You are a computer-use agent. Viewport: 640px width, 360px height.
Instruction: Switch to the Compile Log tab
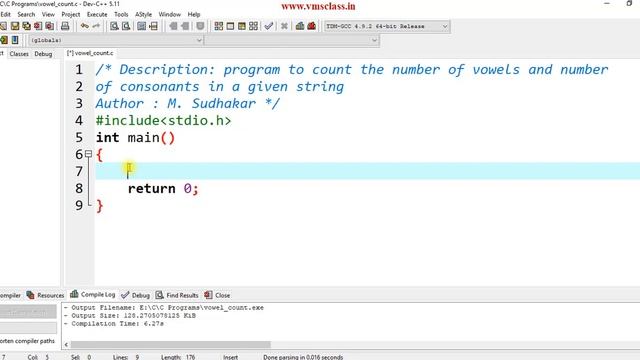tap(93, 294)
